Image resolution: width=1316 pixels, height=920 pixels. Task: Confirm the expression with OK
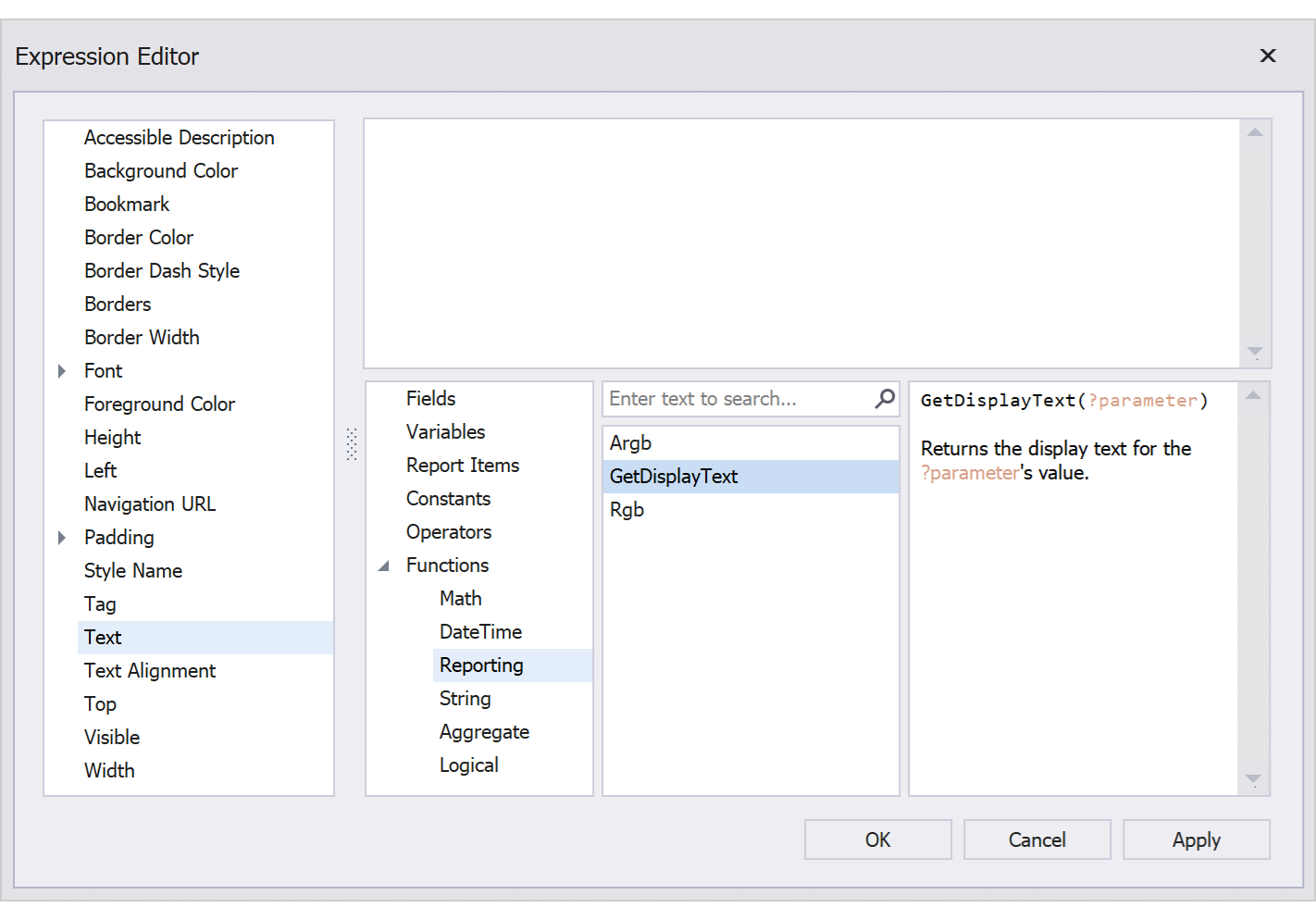pyautogui.click(x=877, y=839)
